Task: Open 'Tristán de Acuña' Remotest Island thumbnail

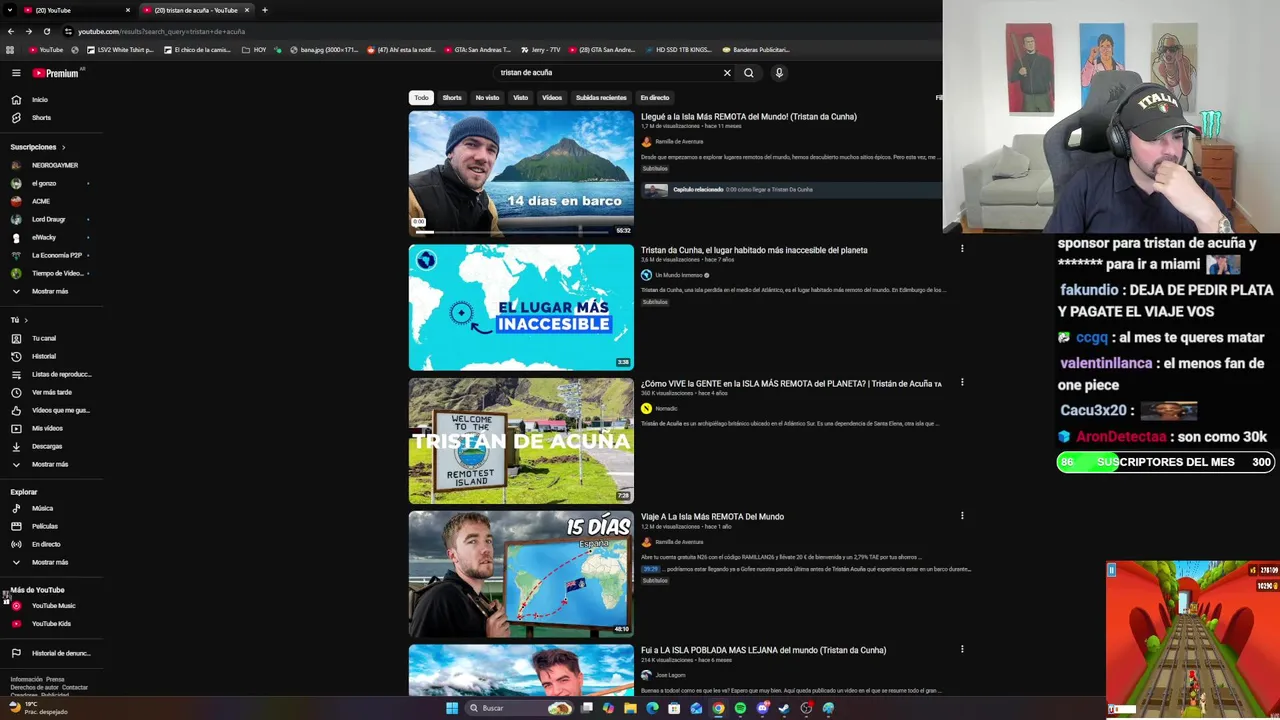Action: click(x=521, y=441)
